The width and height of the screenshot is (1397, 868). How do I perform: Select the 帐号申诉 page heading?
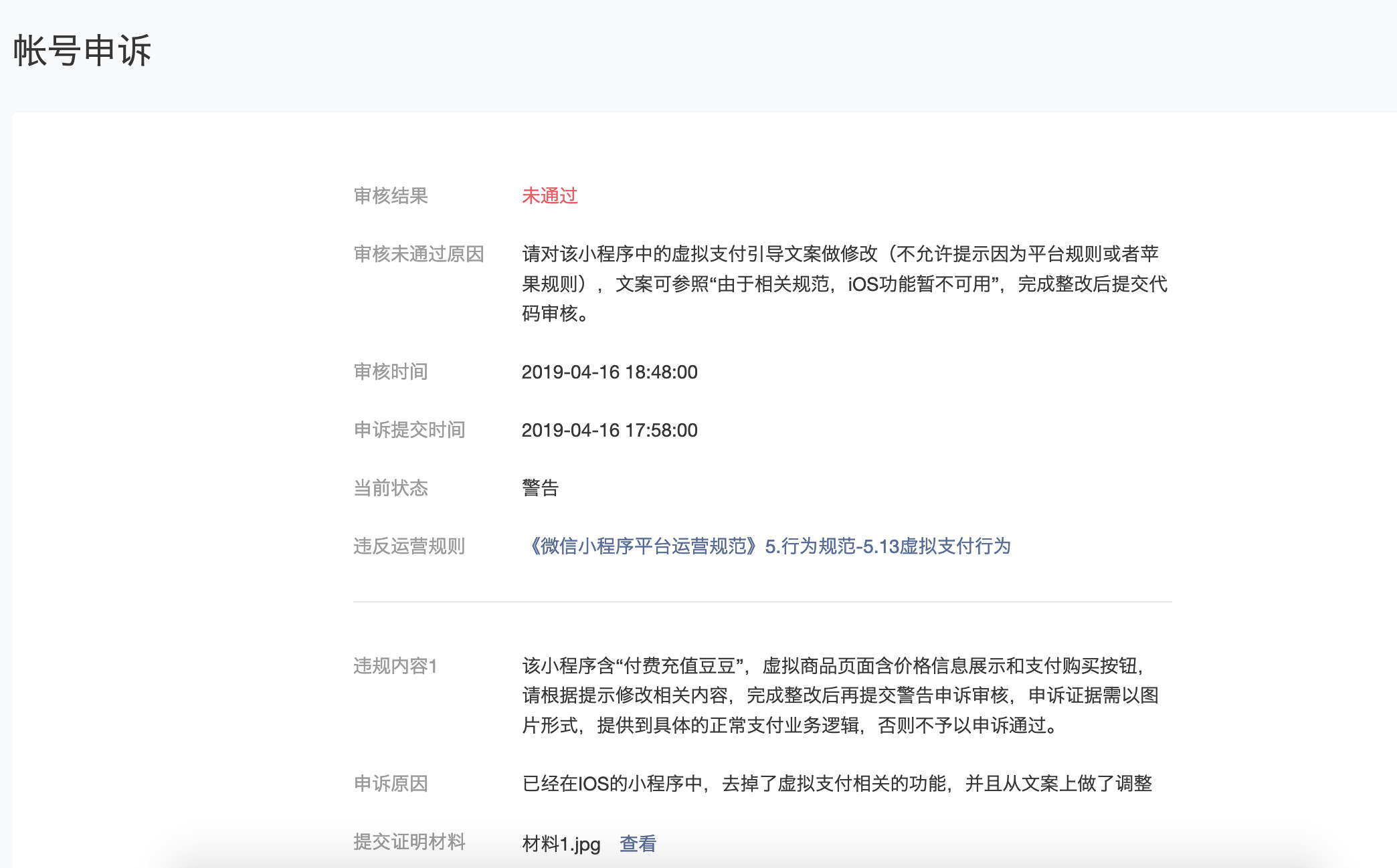pyautogui.click(x=82, y=51)
